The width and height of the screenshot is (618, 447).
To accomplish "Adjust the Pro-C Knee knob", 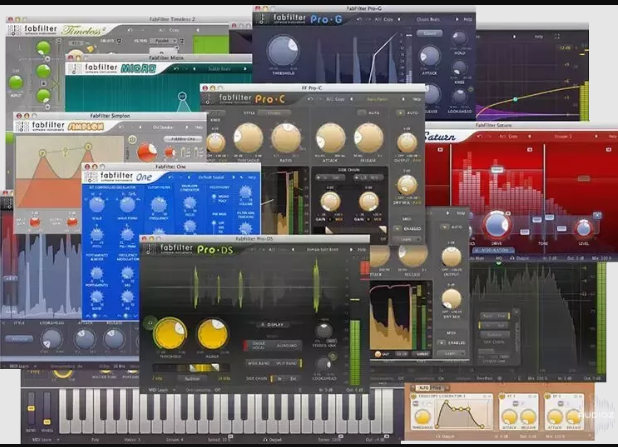I will pos(216,143).
